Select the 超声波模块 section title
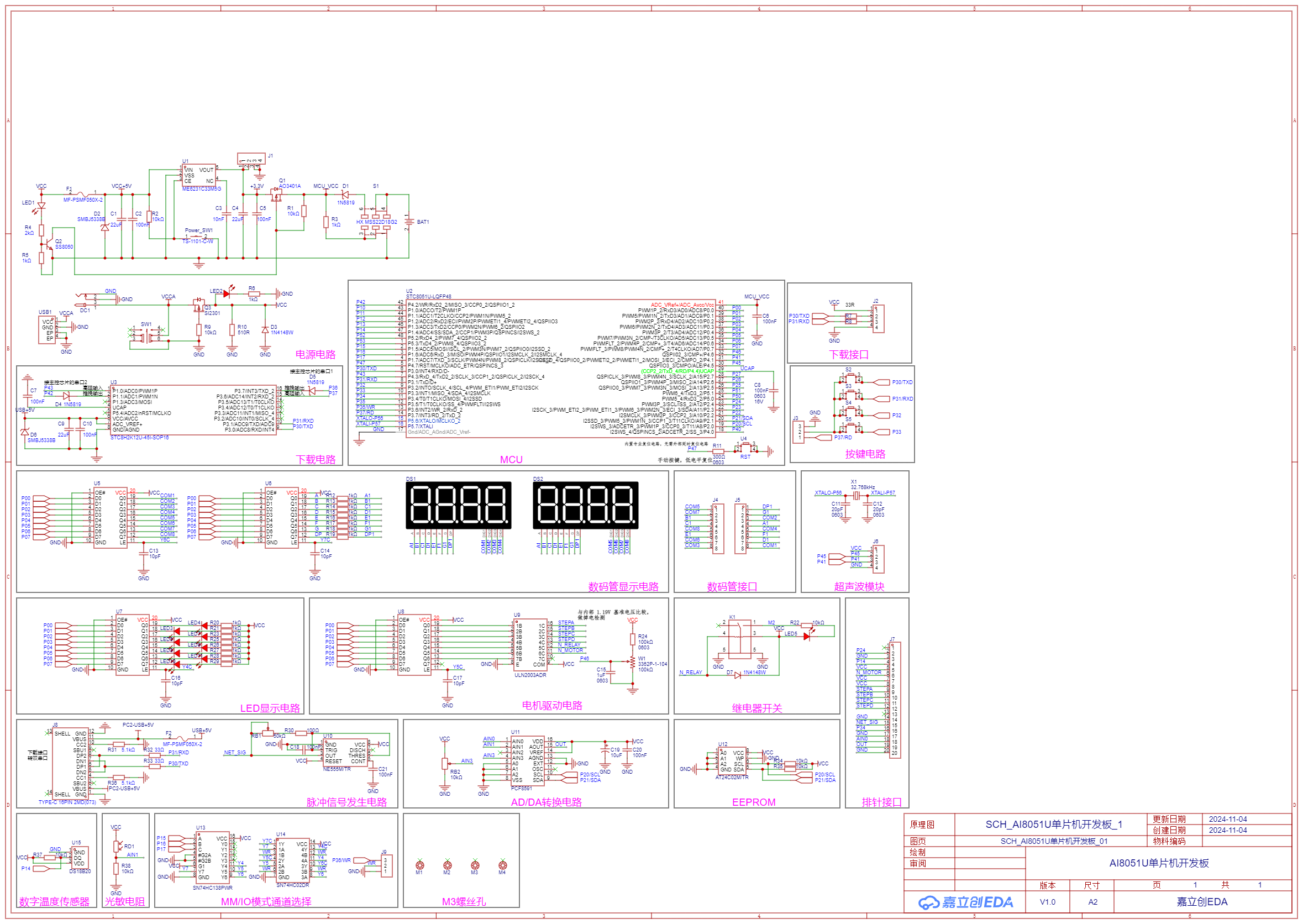This screenshot has height=924, width=1303. coord(859,586)
